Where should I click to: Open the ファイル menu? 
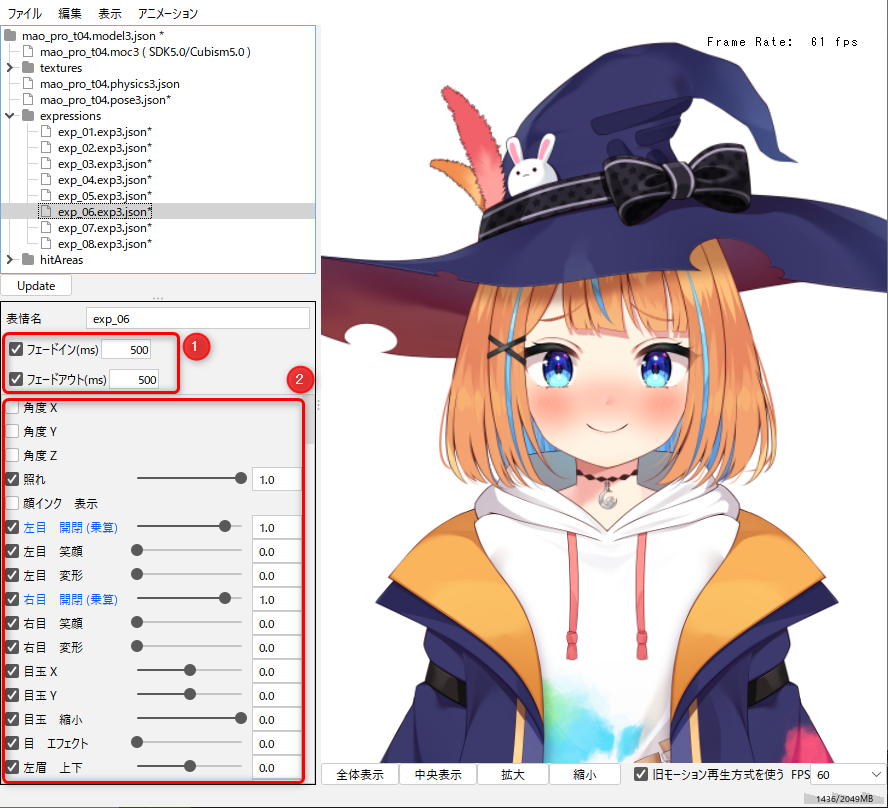point(25,14)
